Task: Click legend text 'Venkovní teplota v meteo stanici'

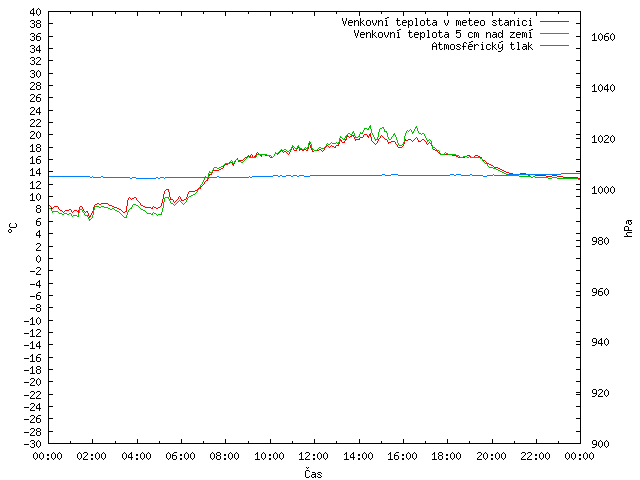Action: click(x=437, y=22)
